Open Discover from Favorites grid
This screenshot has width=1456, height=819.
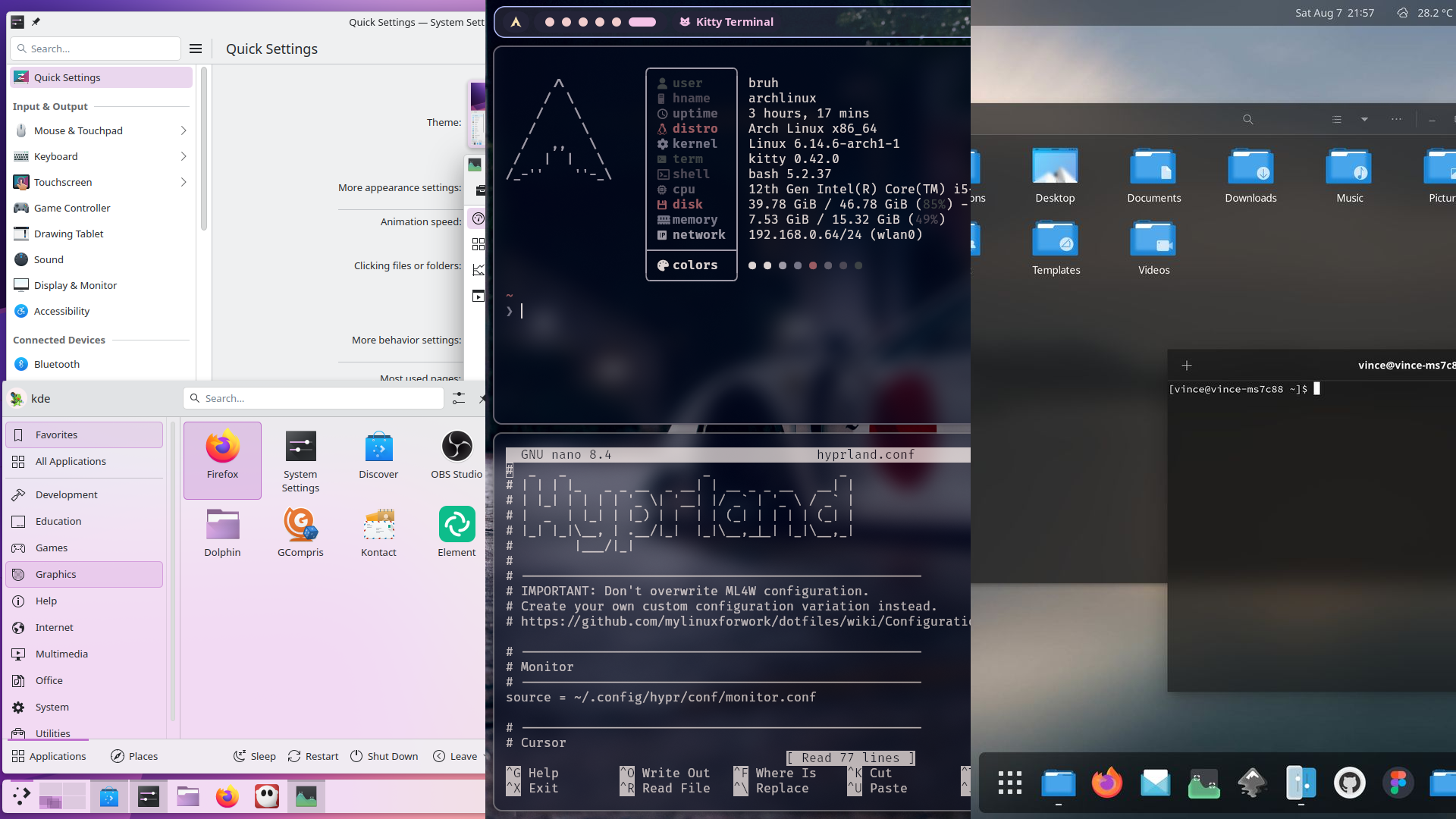tap(378, 460)
